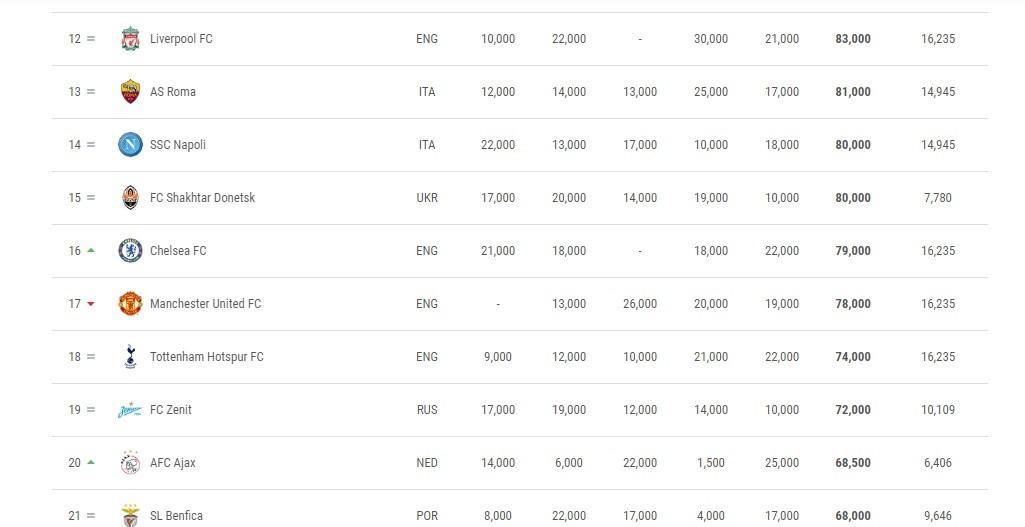Open the Chelsea FC badge icon

point(130,250)
